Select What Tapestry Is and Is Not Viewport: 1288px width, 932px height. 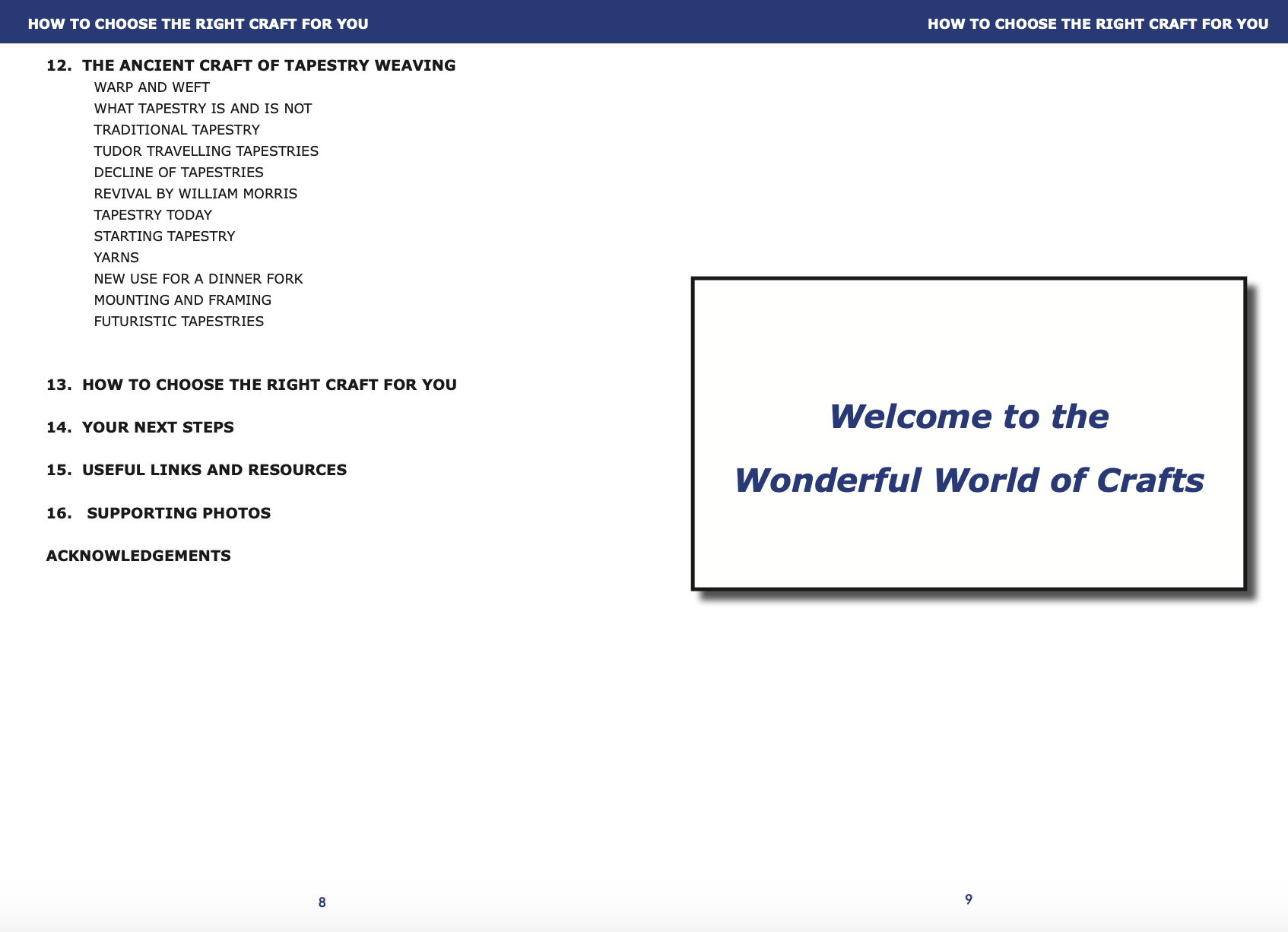tap(202, 109)
